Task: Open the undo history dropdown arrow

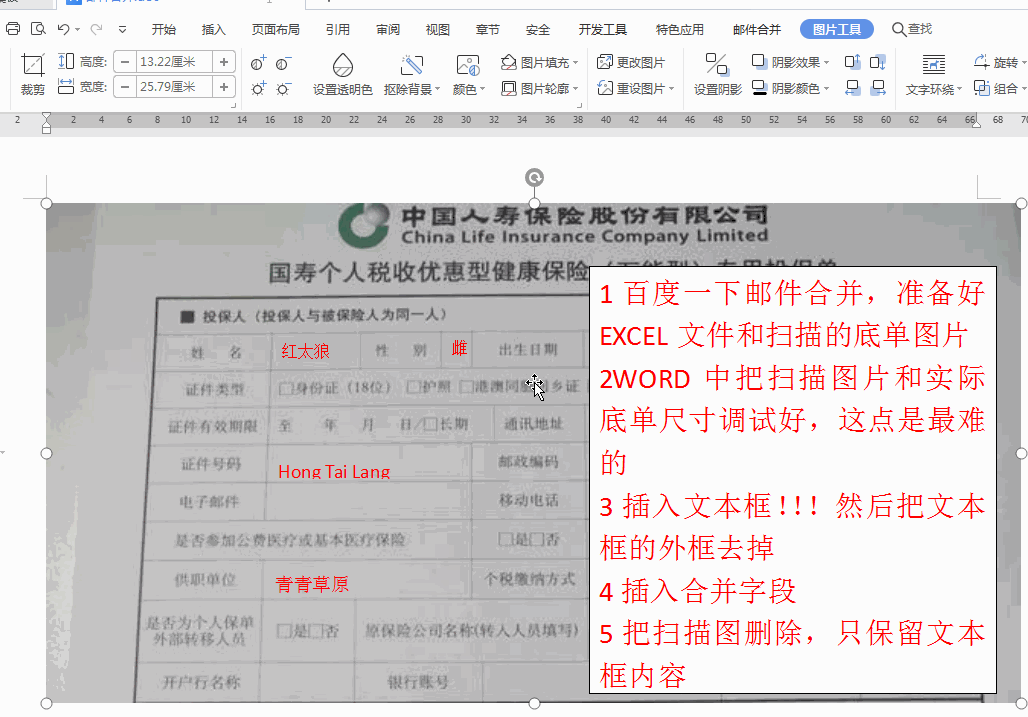Action: pyautogui.click(x=77, y=29)
